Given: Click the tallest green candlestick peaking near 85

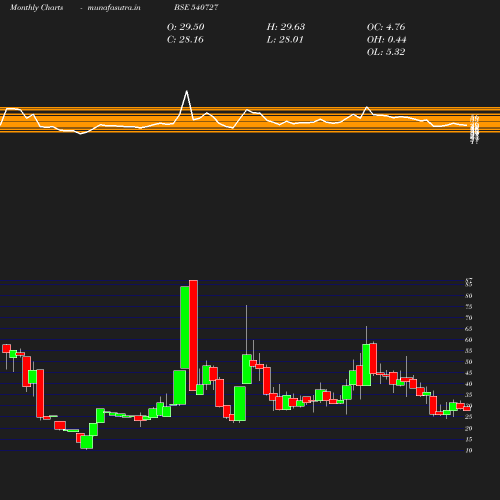Looking at the screenshot, I should (185, 327).
